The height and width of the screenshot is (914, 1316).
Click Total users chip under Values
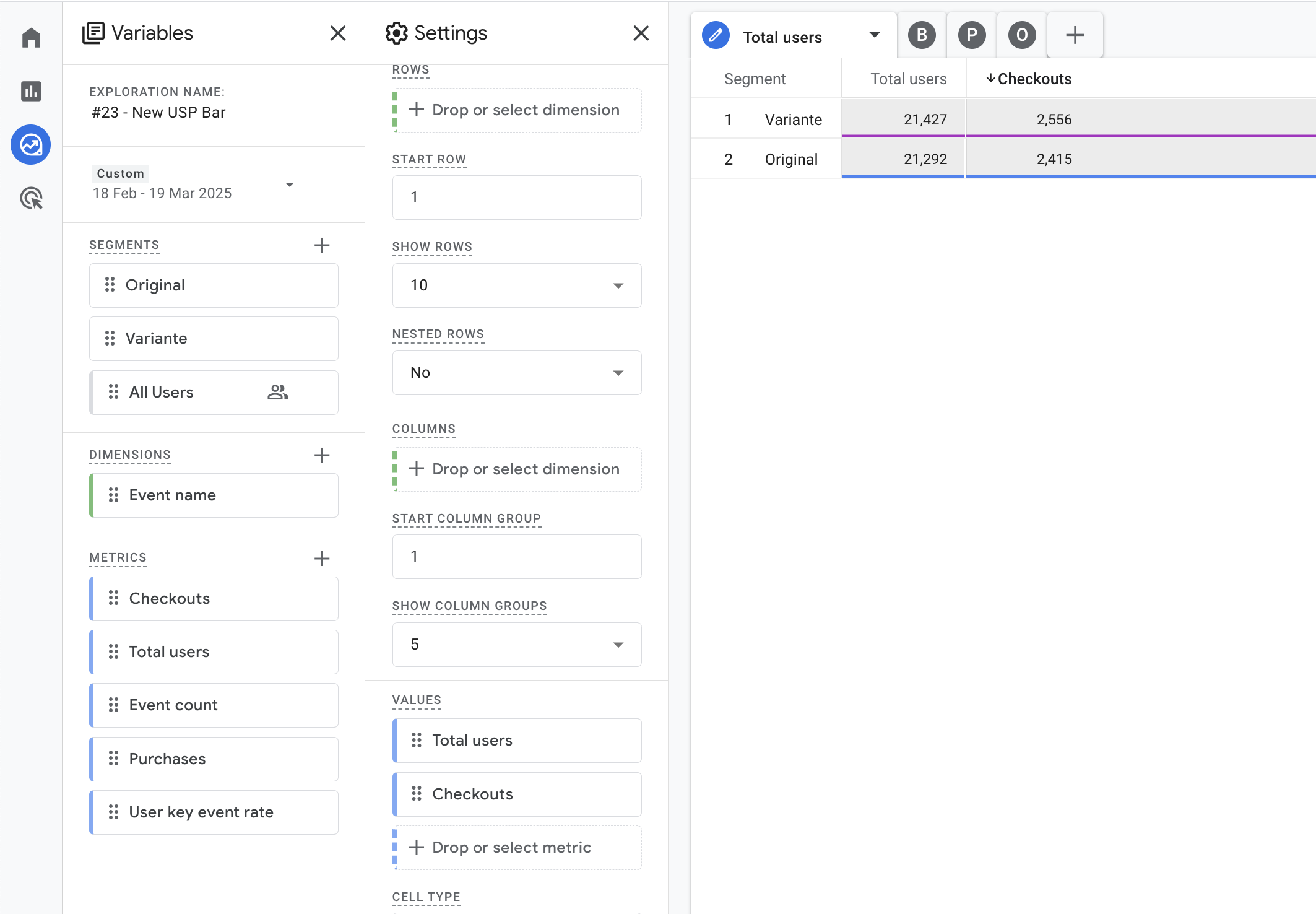click(x=517, y=741)
